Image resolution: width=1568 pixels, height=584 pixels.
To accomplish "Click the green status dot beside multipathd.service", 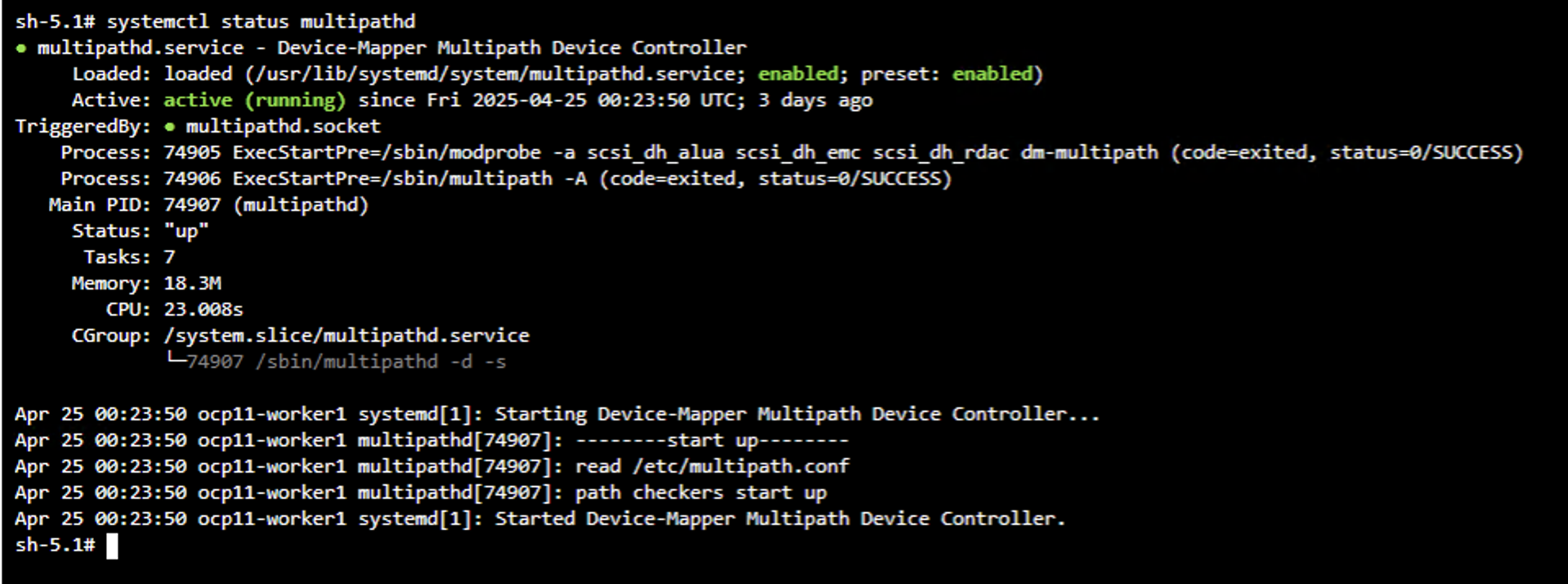I will 20,48.
